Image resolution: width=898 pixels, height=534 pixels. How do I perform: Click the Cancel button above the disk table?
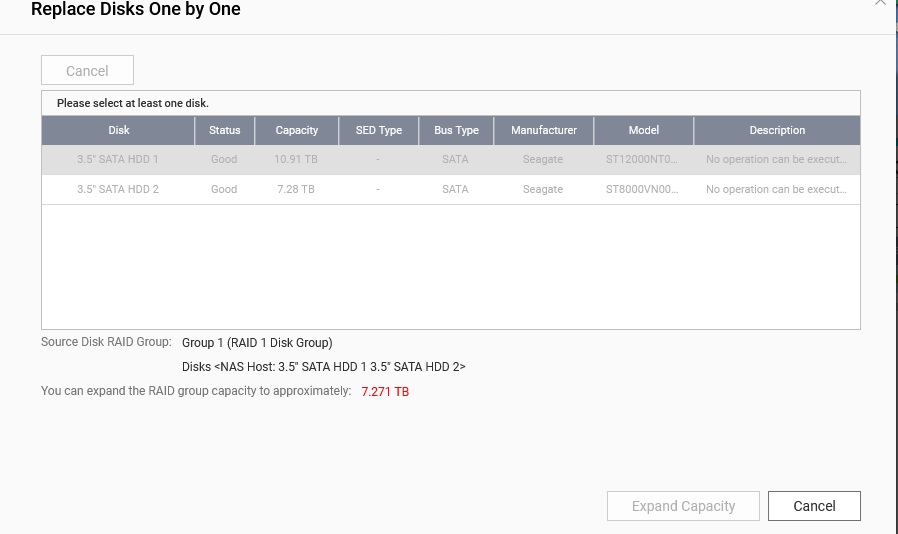[x=87, y=71]
